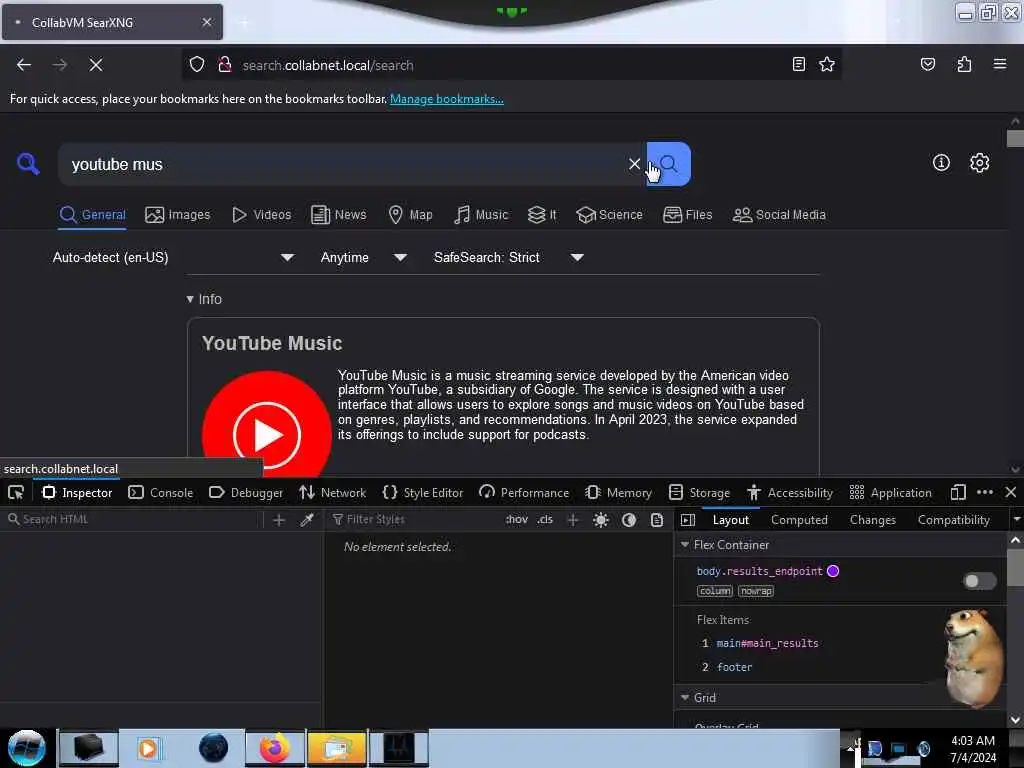
Task: Open Firefox application hamburger menu
Action: tap(999, 64)
